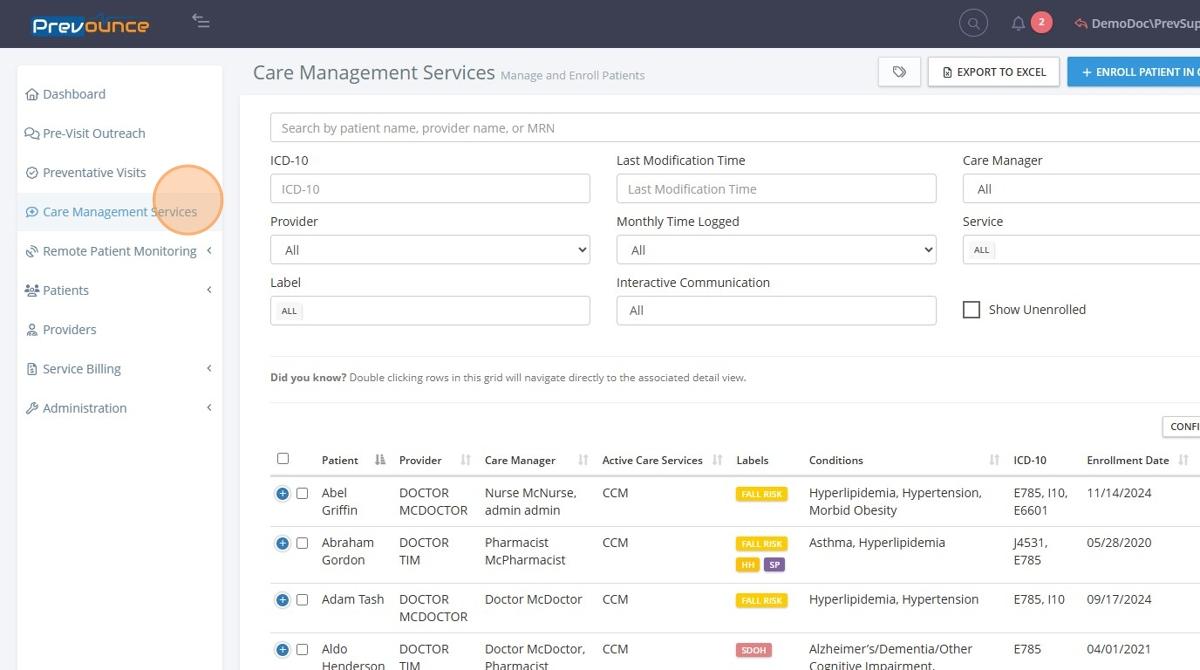Sort by the Care Manager column sort icon
Image resolution: width=1200 pixels, height=670 pixels.
point(583,460)
